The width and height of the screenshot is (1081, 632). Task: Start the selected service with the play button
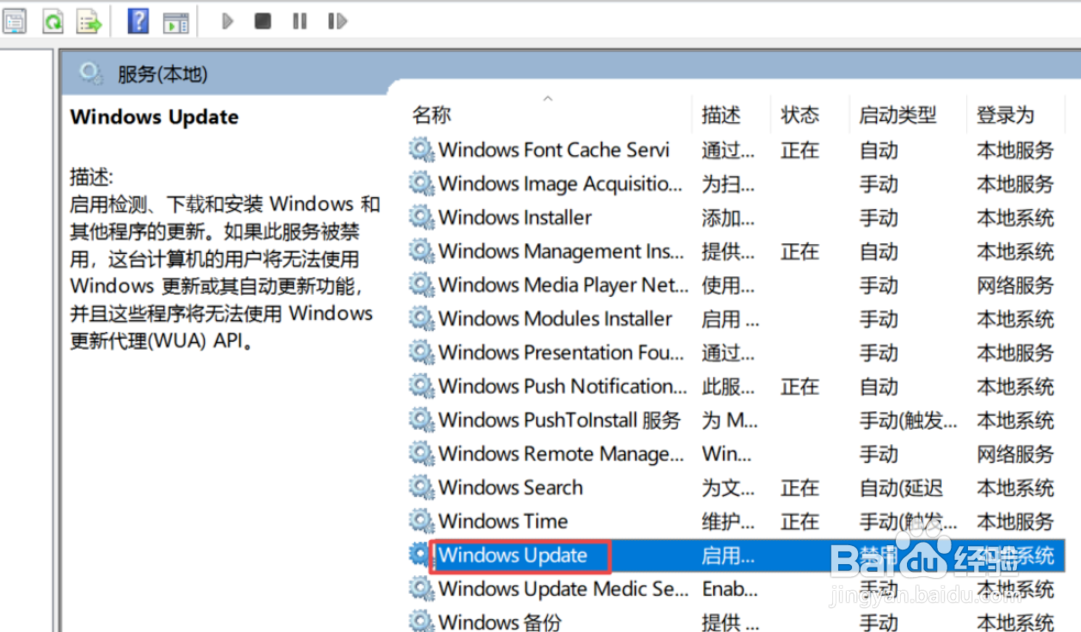[x=227, y=20]
